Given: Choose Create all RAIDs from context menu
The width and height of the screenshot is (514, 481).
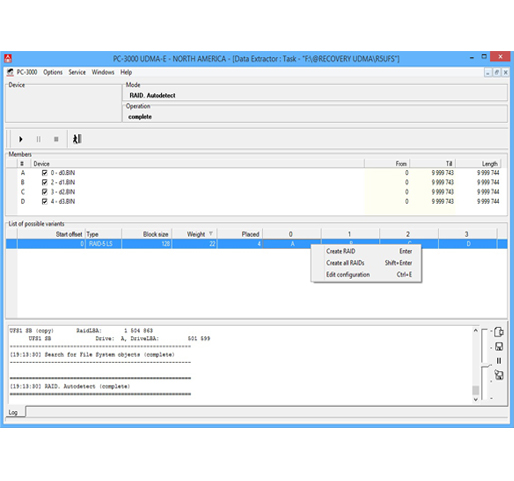Looking at the screenshot, I should 367,263.
